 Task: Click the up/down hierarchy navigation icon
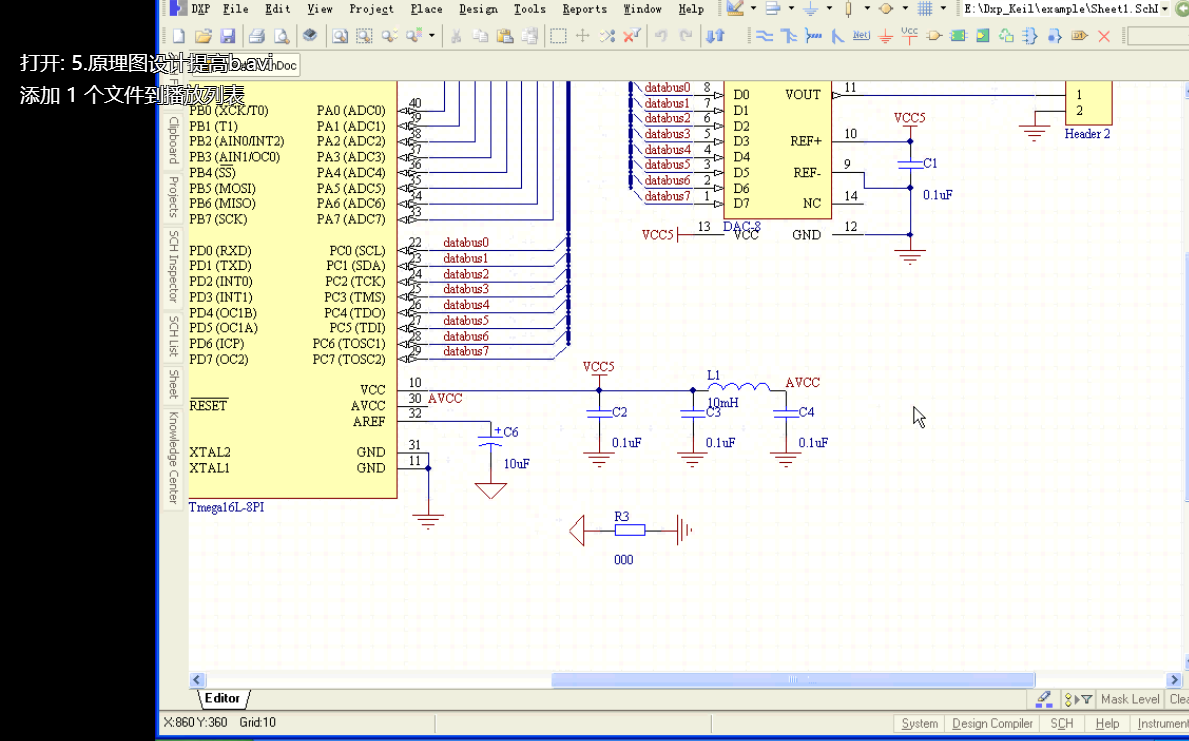(x=715, y=36)
